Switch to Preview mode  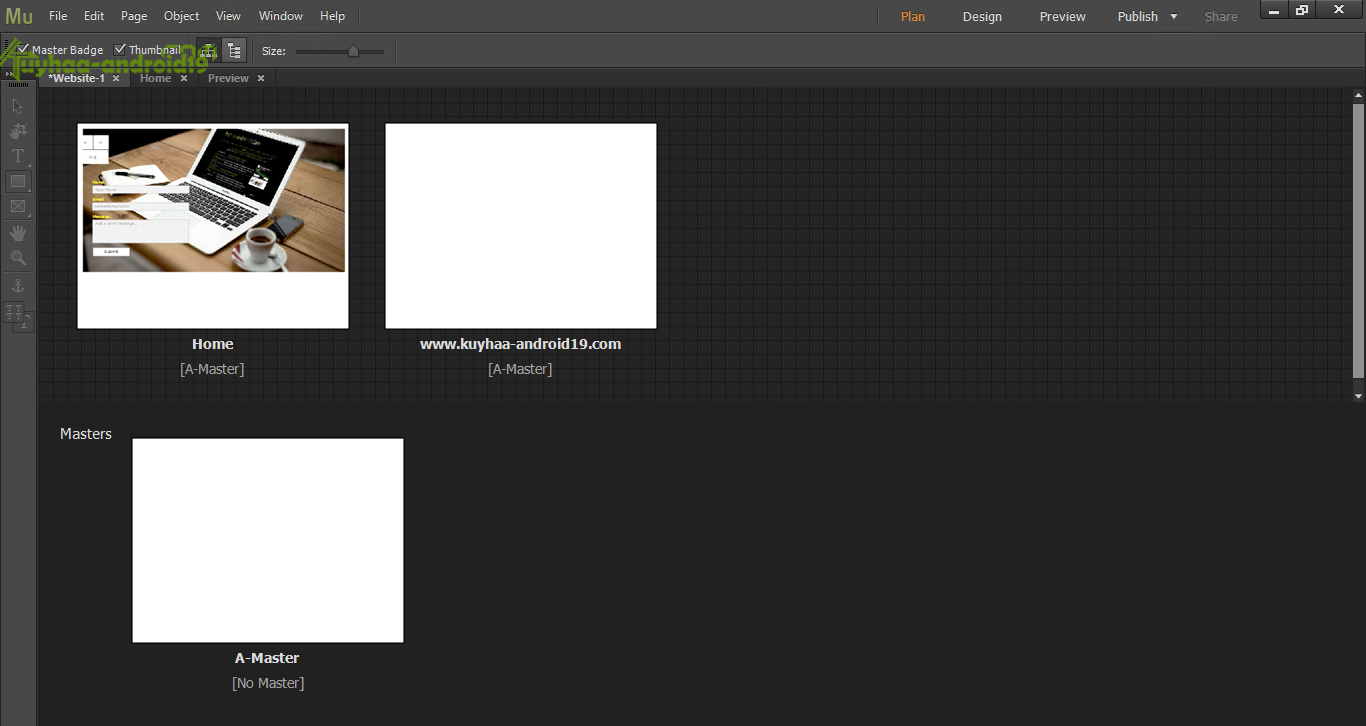coord(1062,16)
